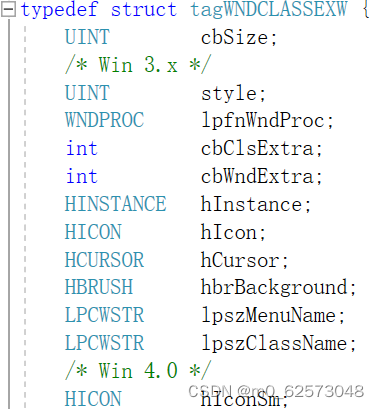Select the style member name
This screenshot has height=409, width=379.
tap(229, 94)
